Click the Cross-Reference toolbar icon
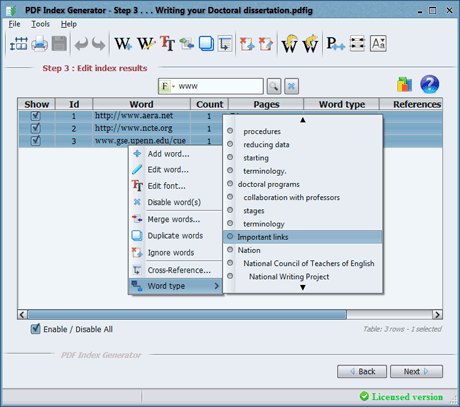Viewport: 460px width, 407px height. tap(225, 44)
